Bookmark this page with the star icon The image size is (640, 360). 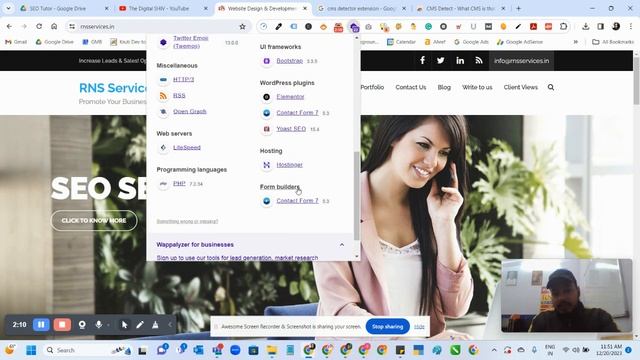(x=242, y=27)
